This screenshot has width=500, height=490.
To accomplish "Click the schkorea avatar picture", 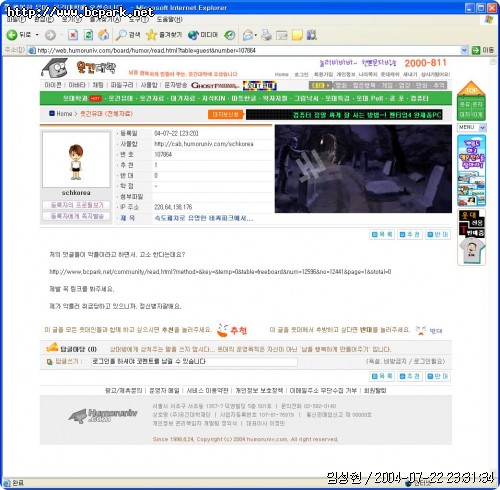I will [76, 160].
